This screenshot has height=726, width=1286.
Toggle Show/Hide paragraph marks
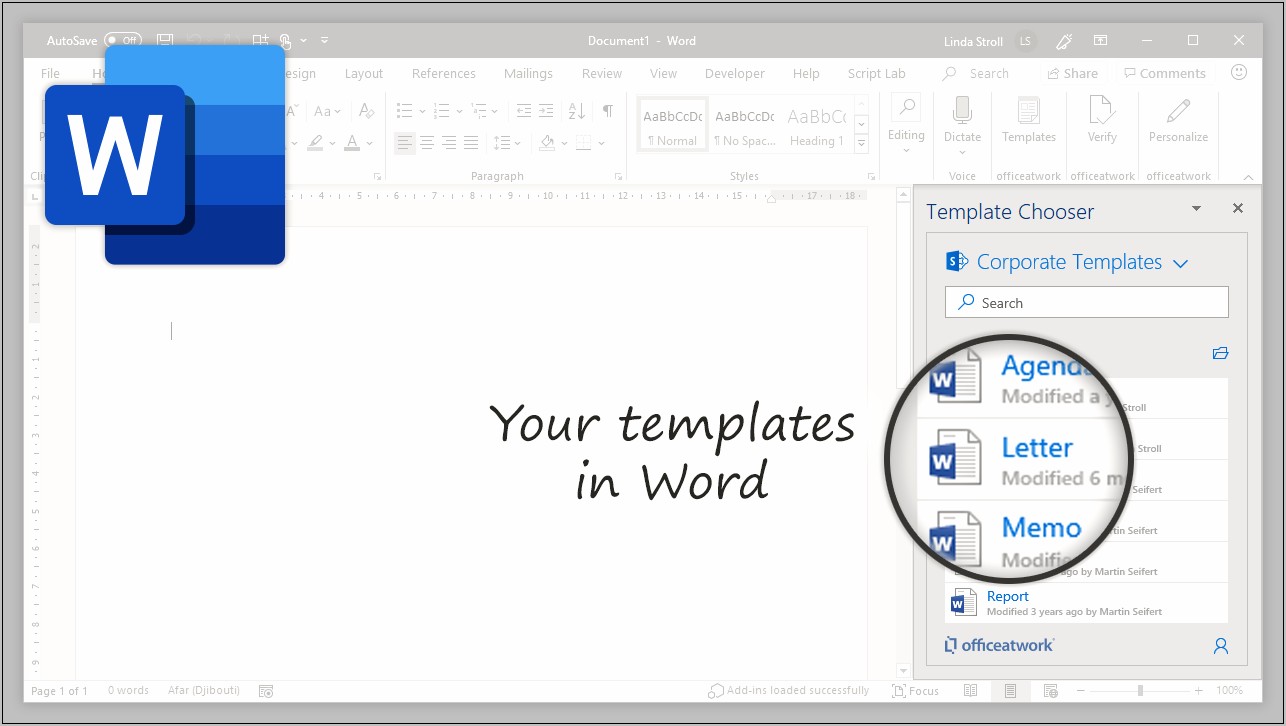point(607,111)
